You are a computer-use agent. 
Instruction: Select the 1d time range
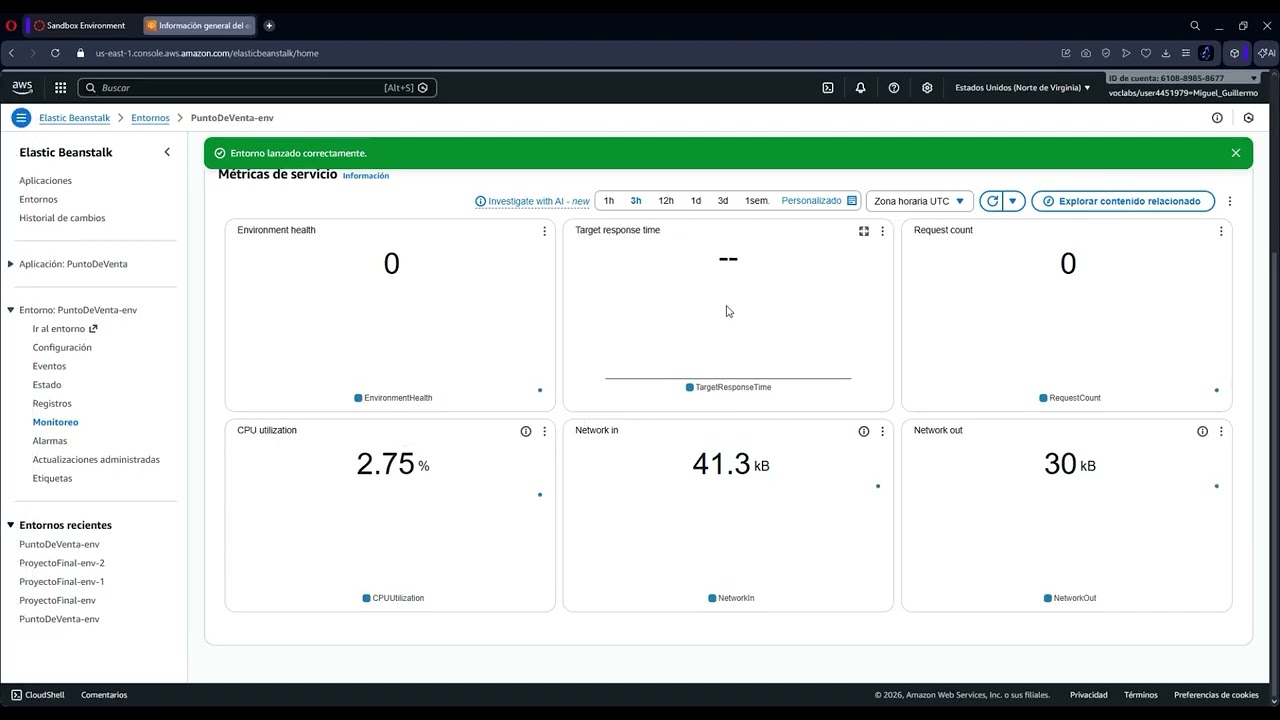[696, 201]
